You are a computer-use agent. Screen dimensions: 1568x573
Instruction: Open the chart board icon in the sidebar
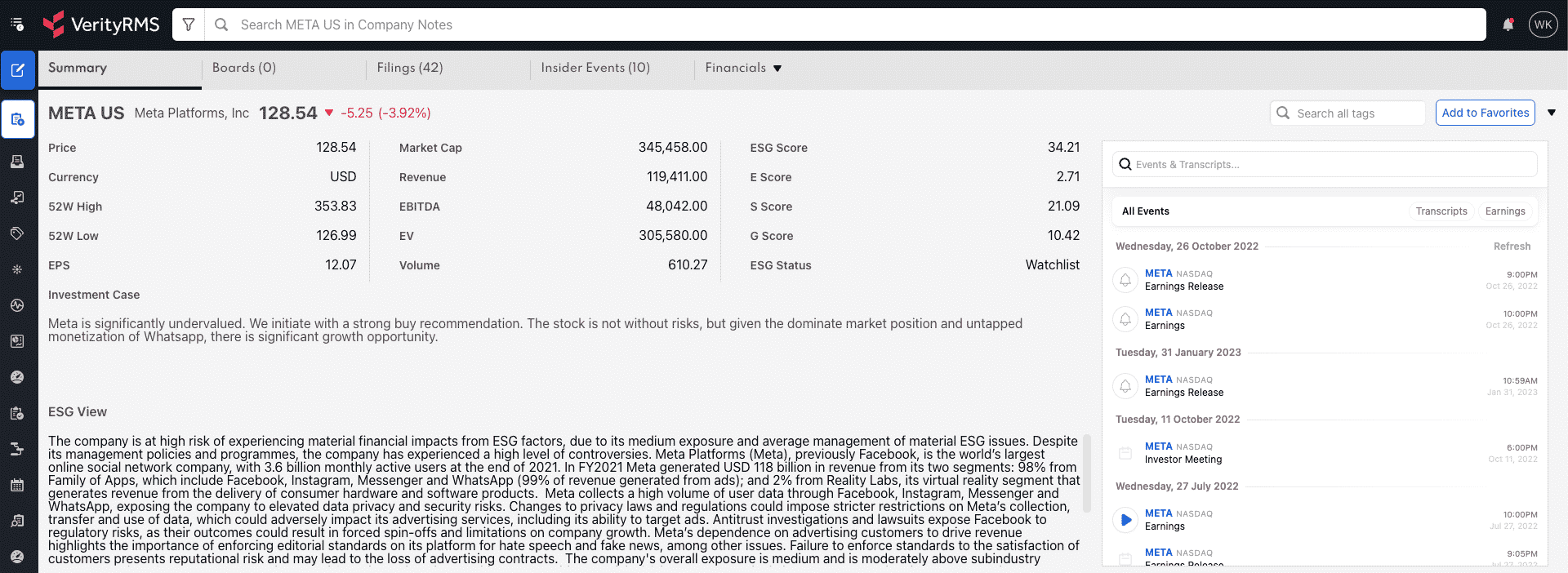point(17,341)
